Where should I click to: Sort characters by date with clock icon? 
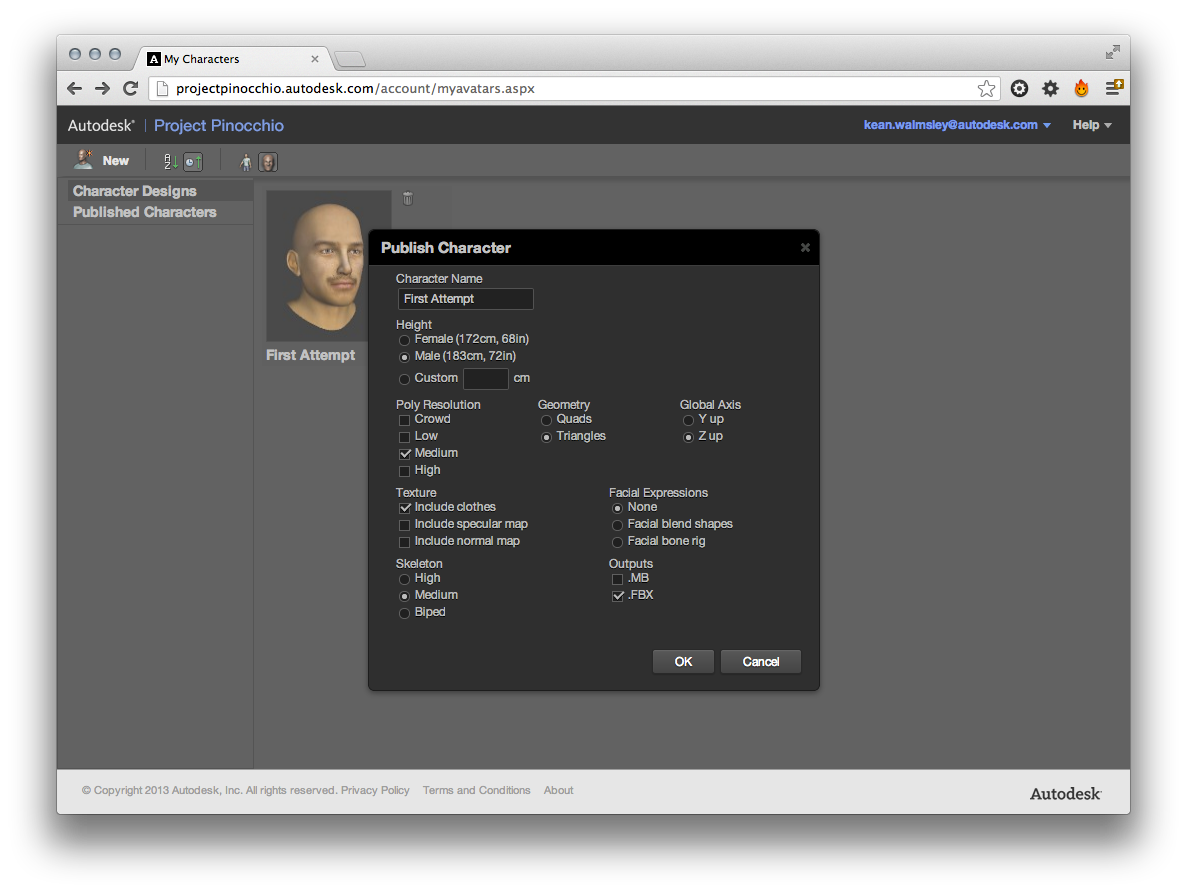coord(193,161)
